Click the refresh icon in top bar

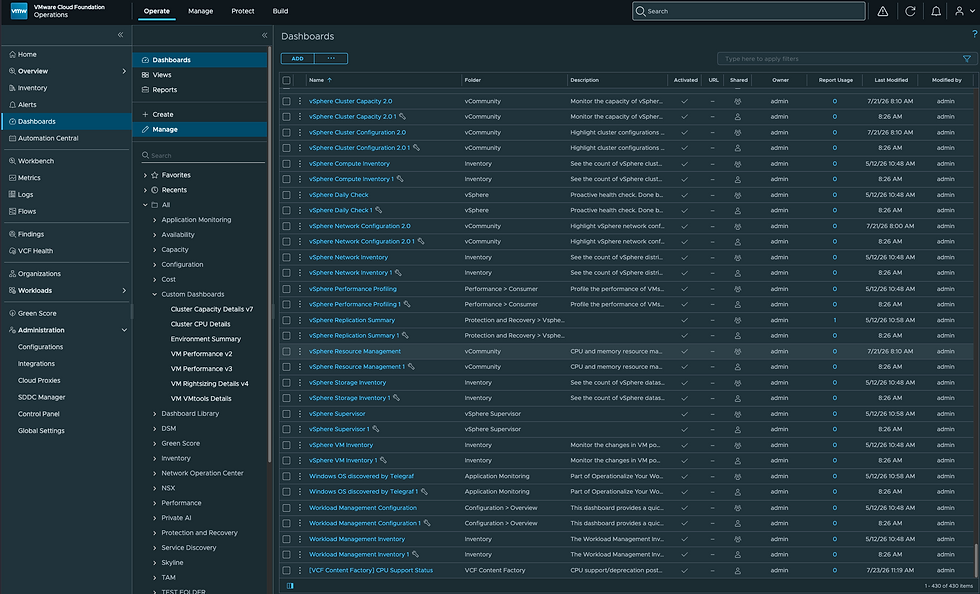[x=910, y=11]
